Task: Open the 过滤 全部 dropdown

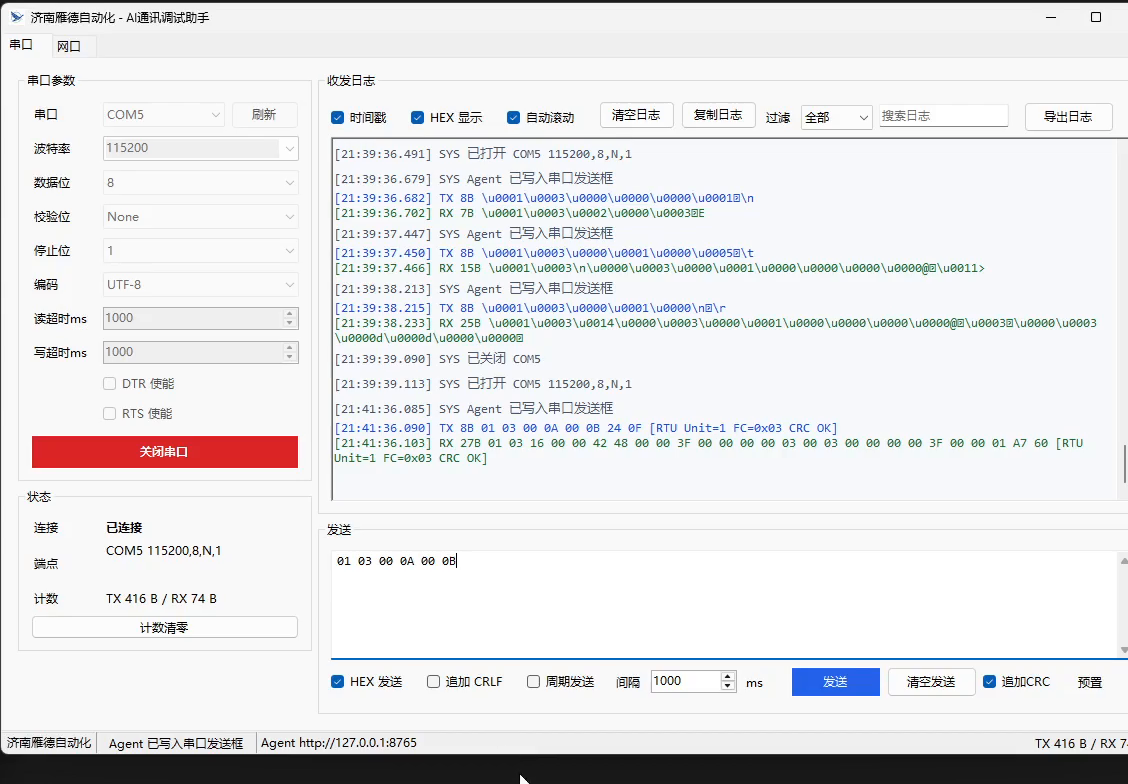Action: click(x=837, y=117)
